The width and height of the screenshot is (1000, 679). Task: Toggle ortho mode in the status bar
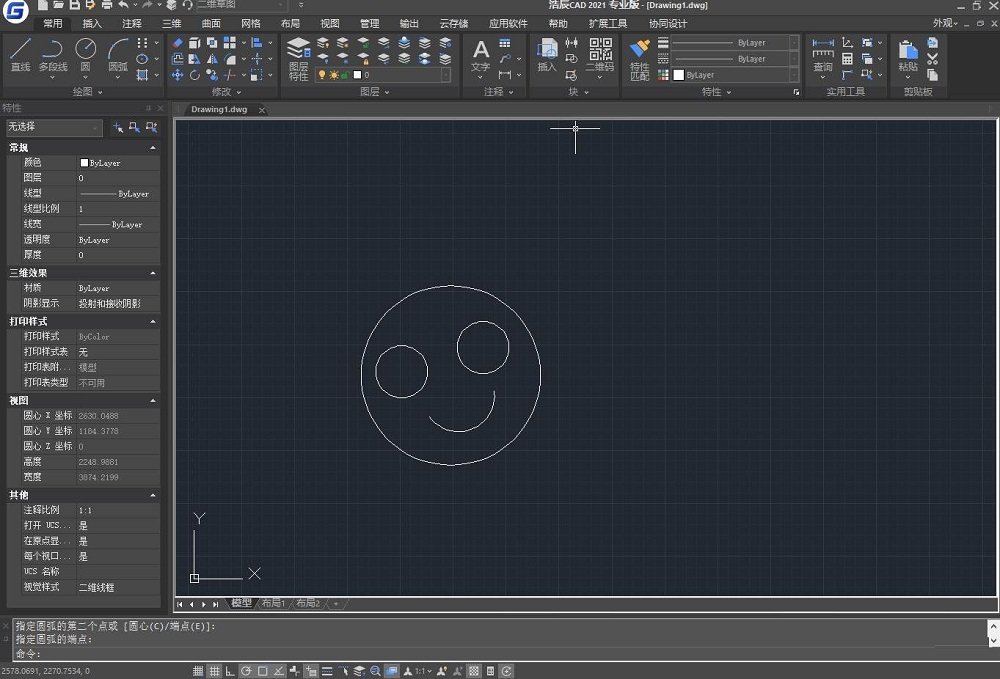tap(229, 671)
